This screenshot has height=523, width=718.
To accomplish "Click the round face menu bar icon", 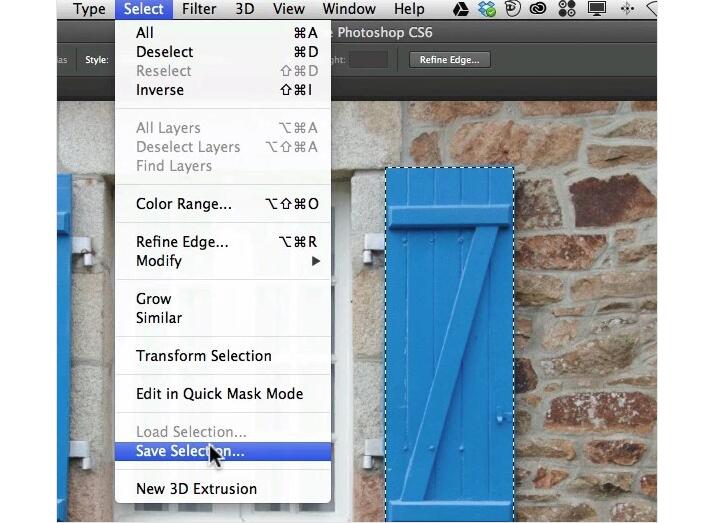I will [513, 9].
